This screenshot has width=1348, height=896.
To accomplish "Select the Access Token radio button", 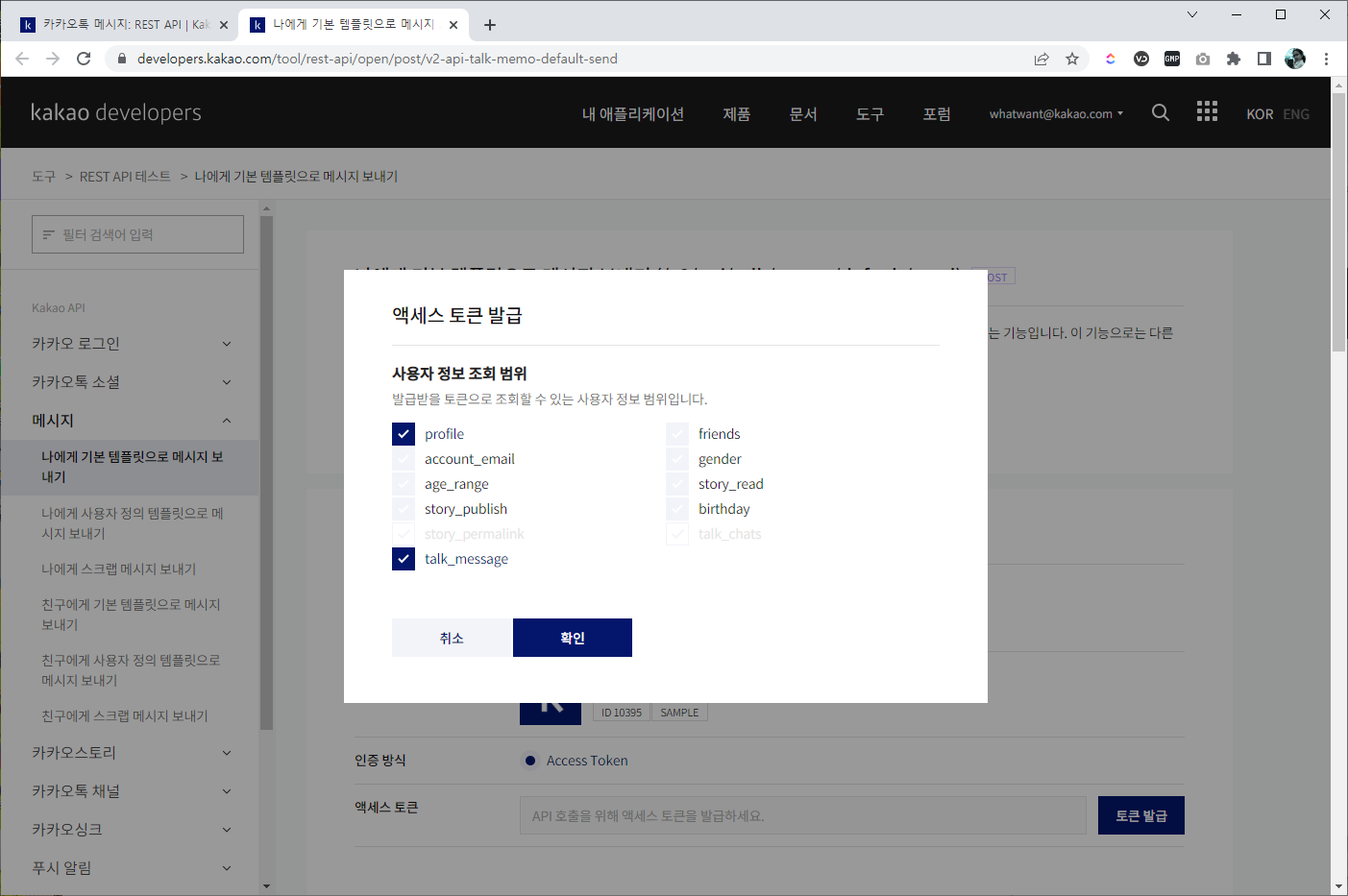I will click(x=530, y=761).
